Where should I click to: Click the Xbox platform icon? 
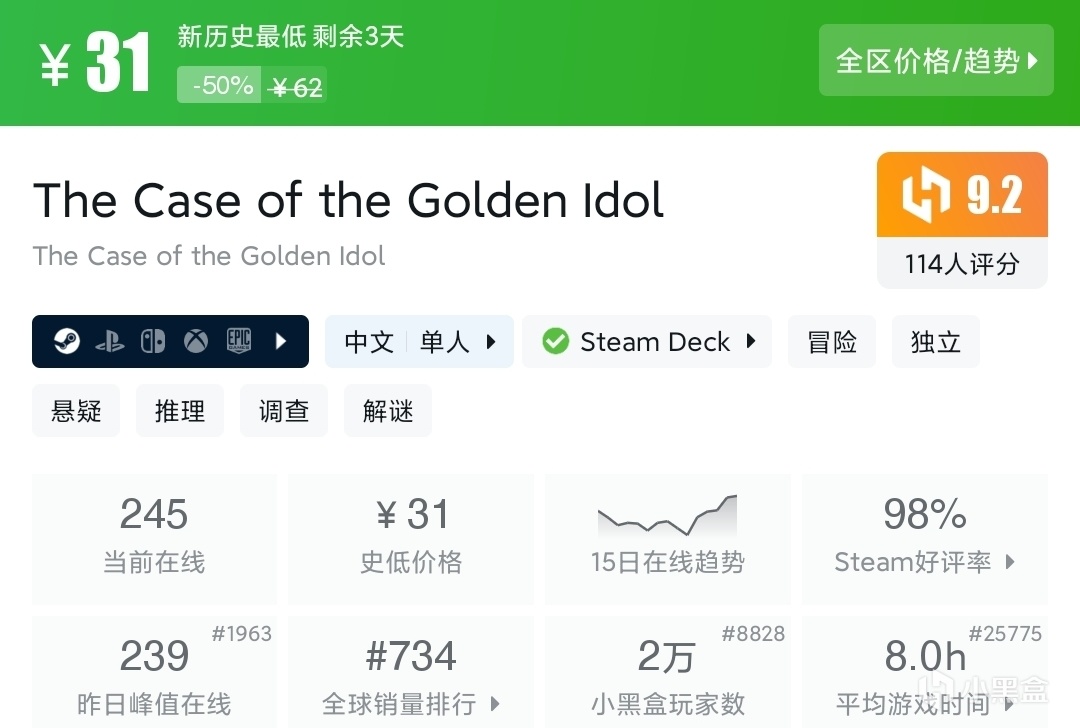[196, 342]
